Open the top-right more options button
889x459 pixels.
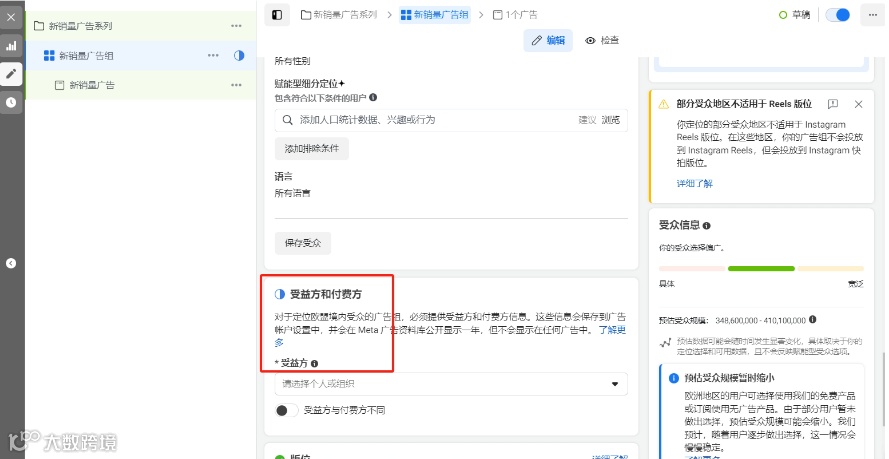point(873,15)
